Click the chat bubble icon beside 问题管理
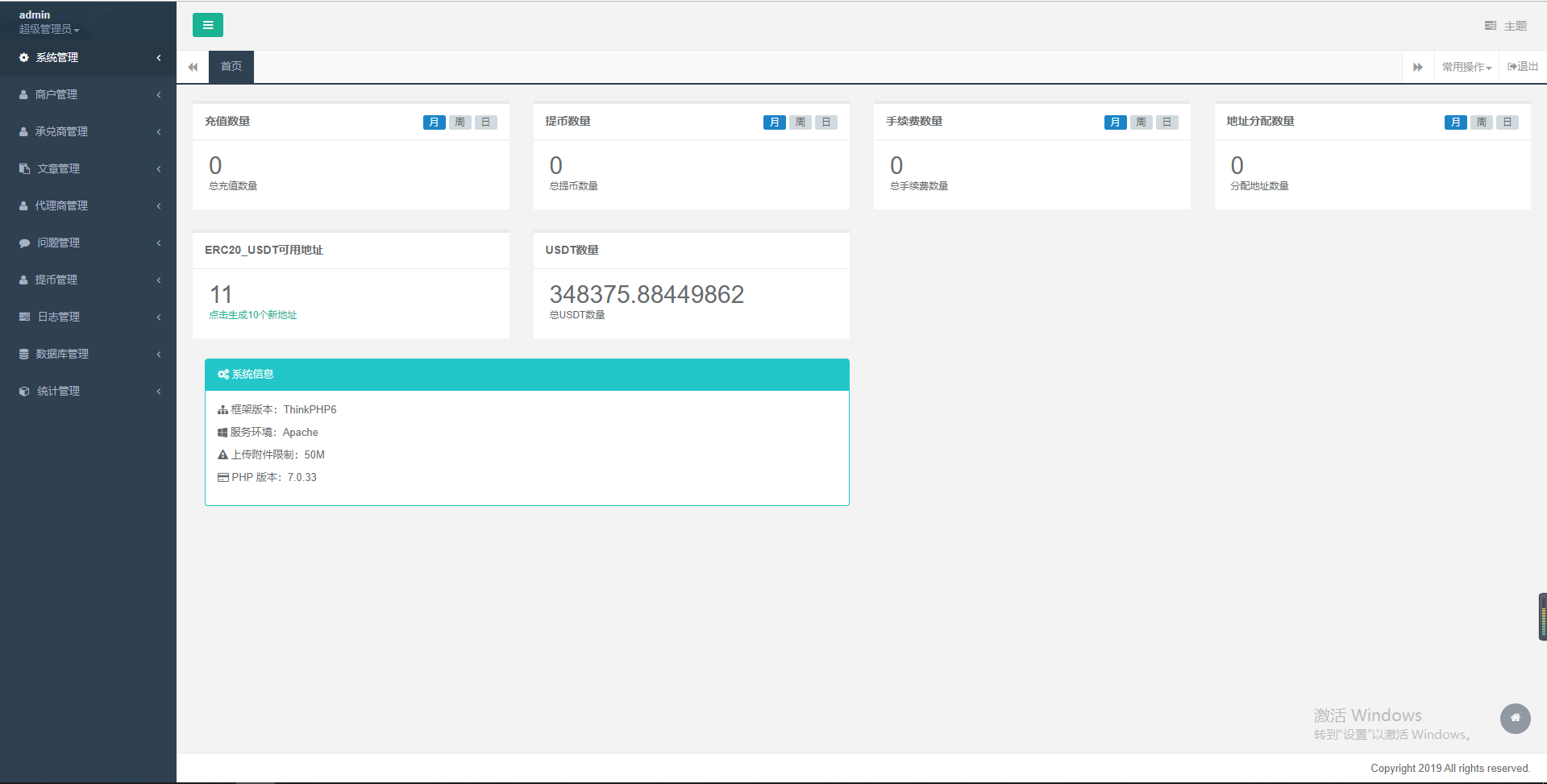Screen dimensions: 1547x784 24,243
